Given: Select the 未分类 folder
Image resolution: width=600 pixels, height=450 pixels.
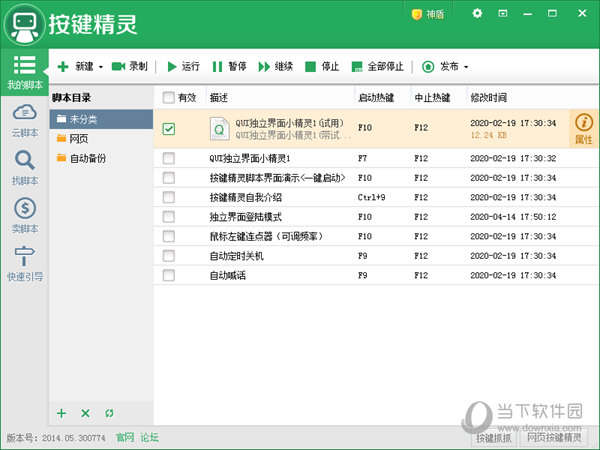Looking at the screenshot, I should pos(101,119).
